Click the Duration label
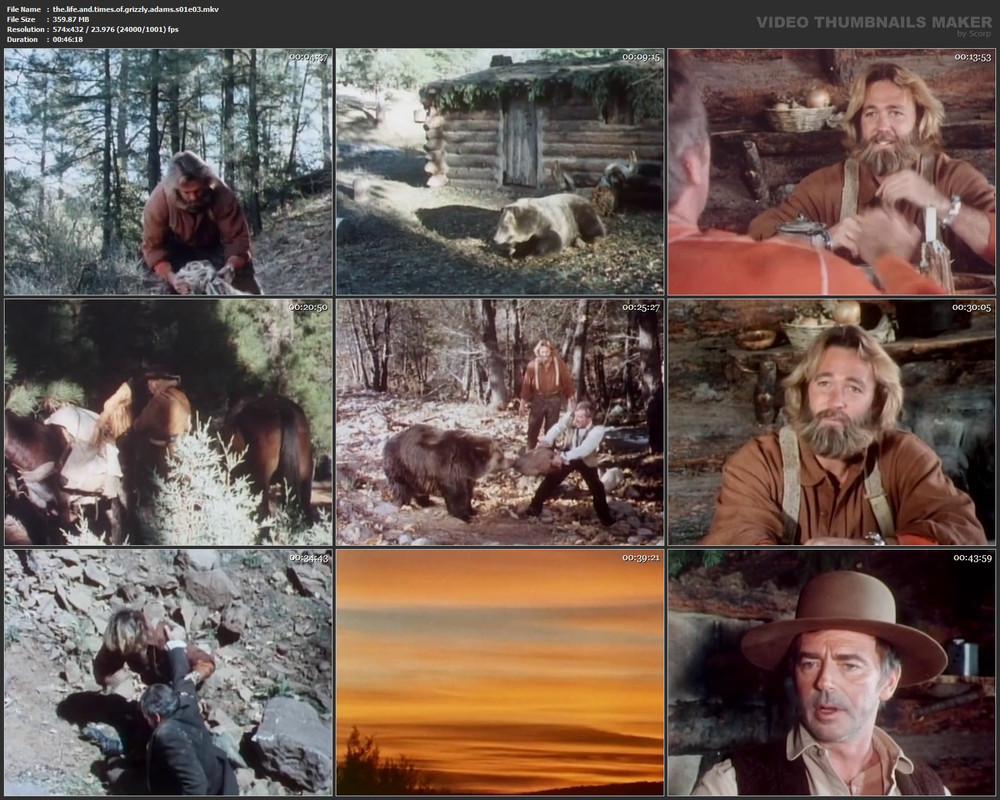 click(22, 40)
